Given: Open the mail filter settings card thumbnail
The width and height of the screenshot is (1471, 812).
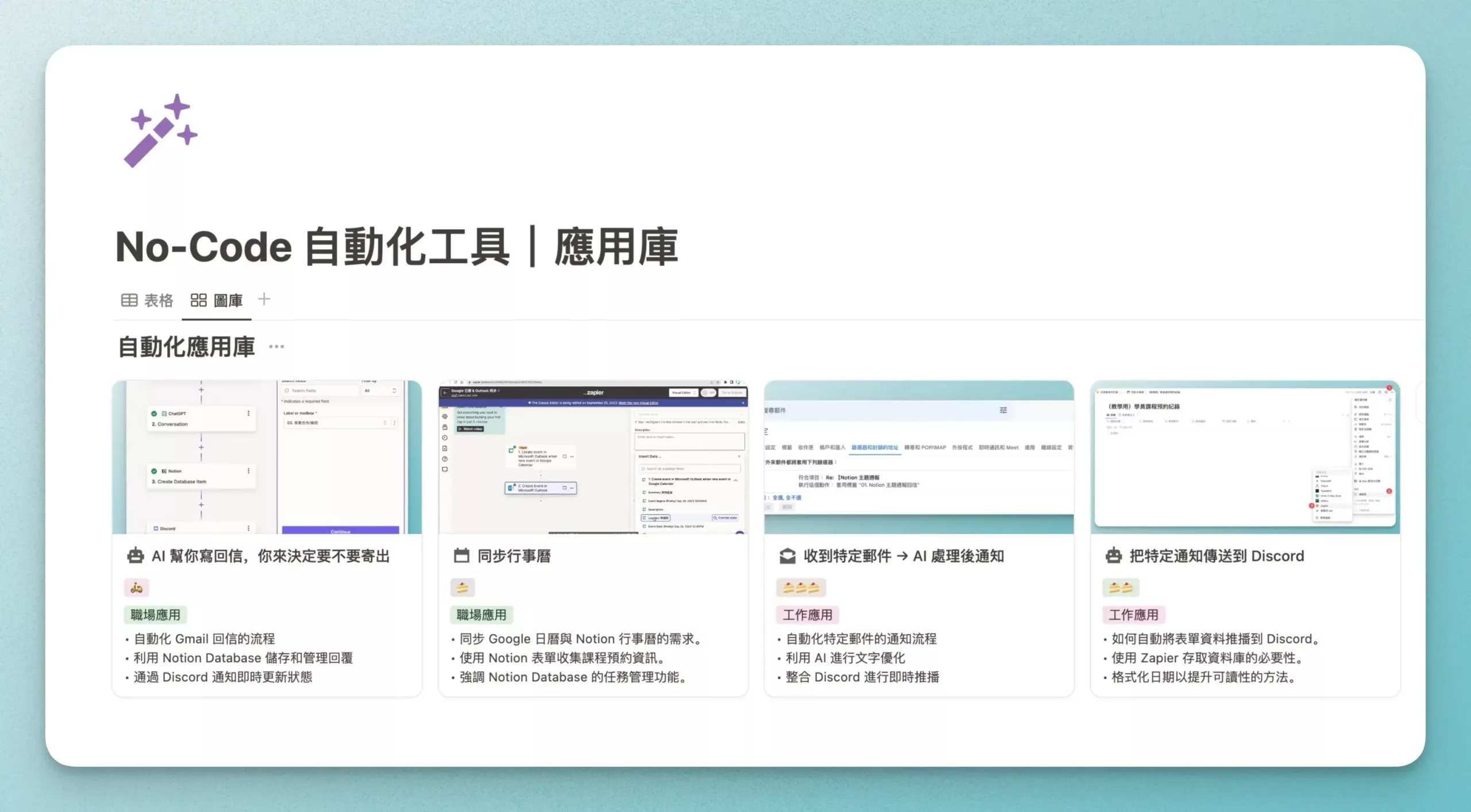Looking at the screenshot, I should point(919,457).
